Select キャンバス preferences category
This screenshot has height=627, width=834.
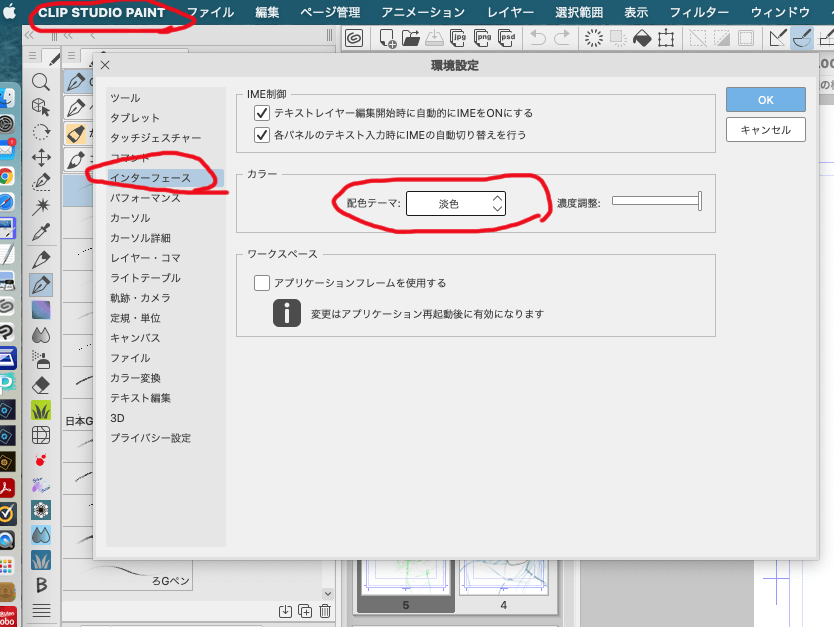[135, 338]
